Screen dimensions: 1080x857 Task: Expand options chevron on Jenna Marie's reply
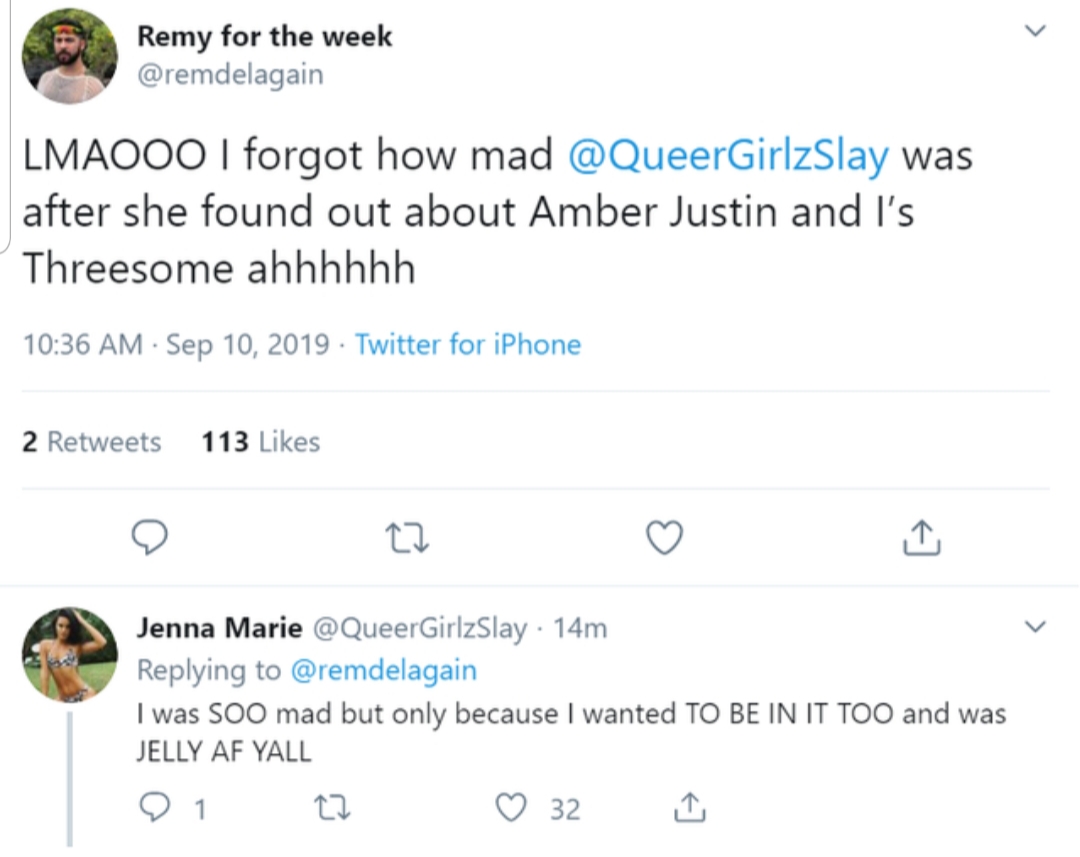(1035, 626)
